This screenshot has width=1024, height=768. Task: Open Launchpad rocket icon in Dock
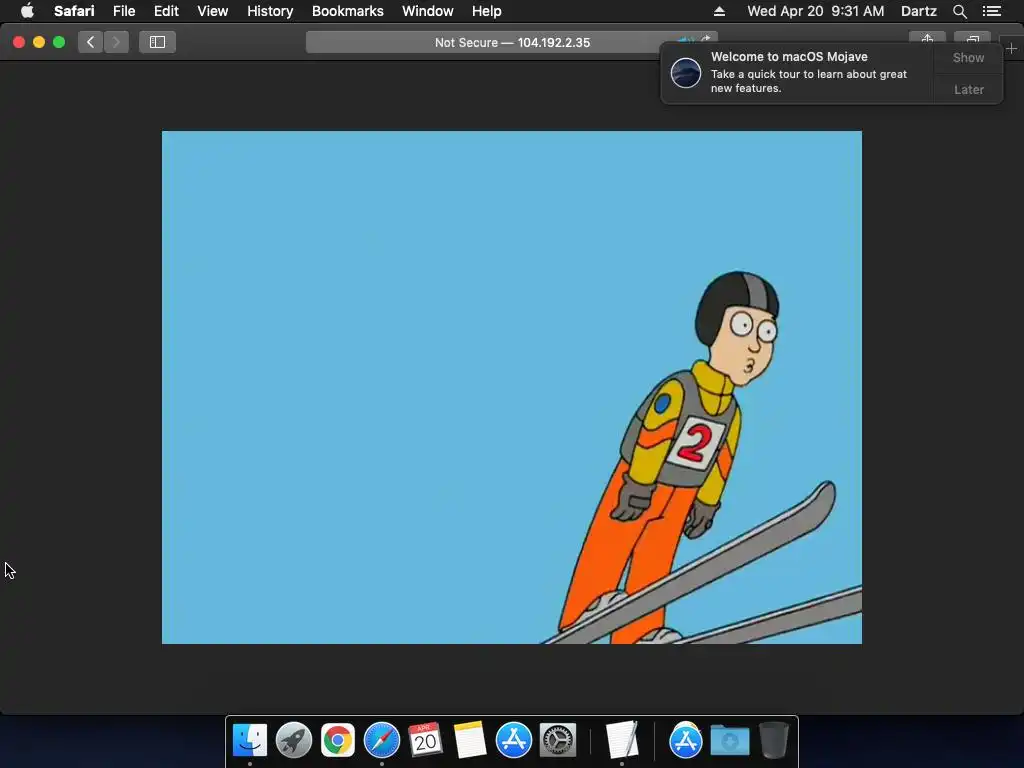pos(293,741)
